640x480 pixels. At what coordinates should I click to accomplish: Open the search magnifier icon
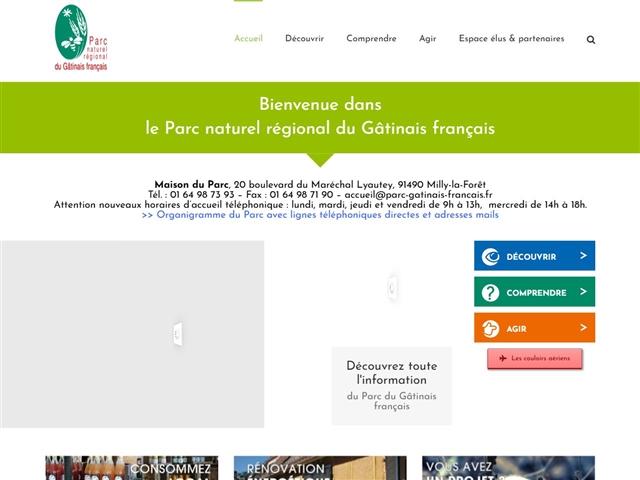click(x=591, y=40)
